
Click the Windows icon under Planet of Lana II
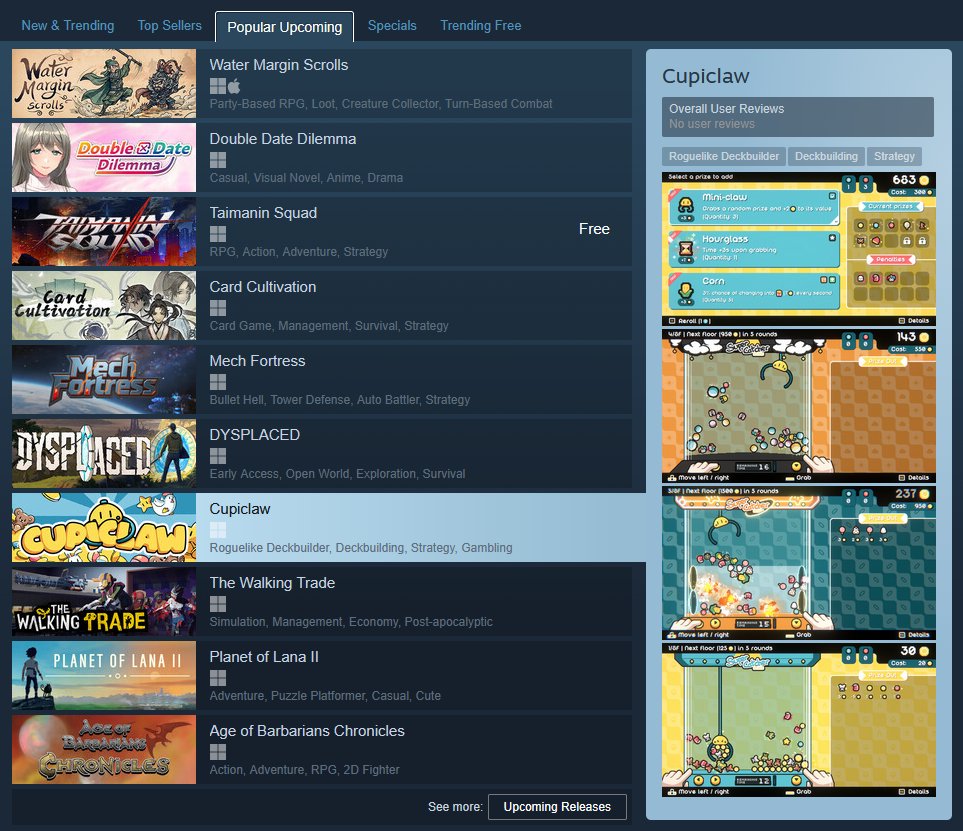pos(217,678)
